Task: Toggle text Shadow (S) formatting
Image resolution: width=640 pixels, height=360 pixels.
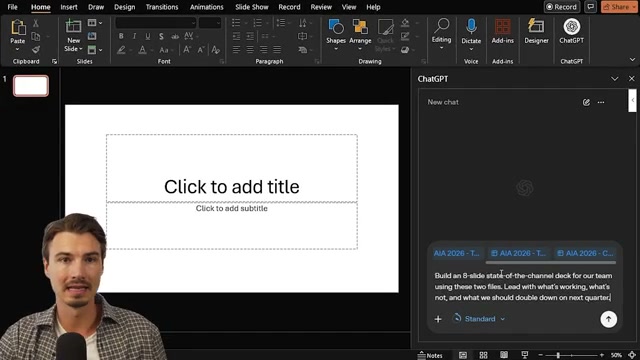Action: (161, 36)
